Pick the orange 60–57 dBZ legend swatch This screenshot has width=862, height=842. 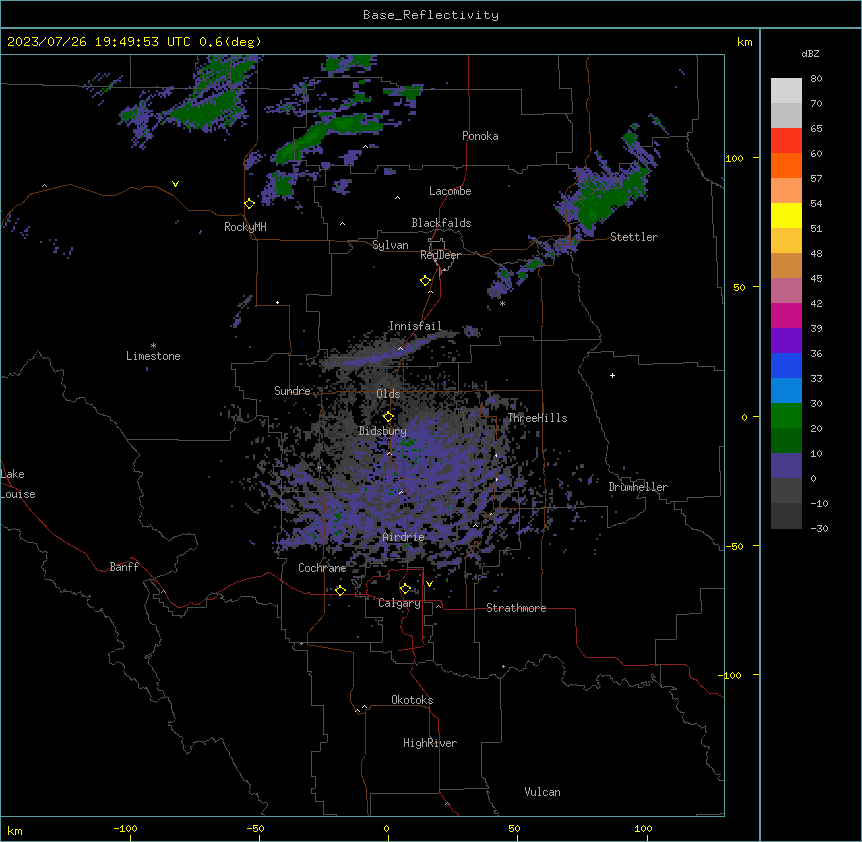coord(786,165)
